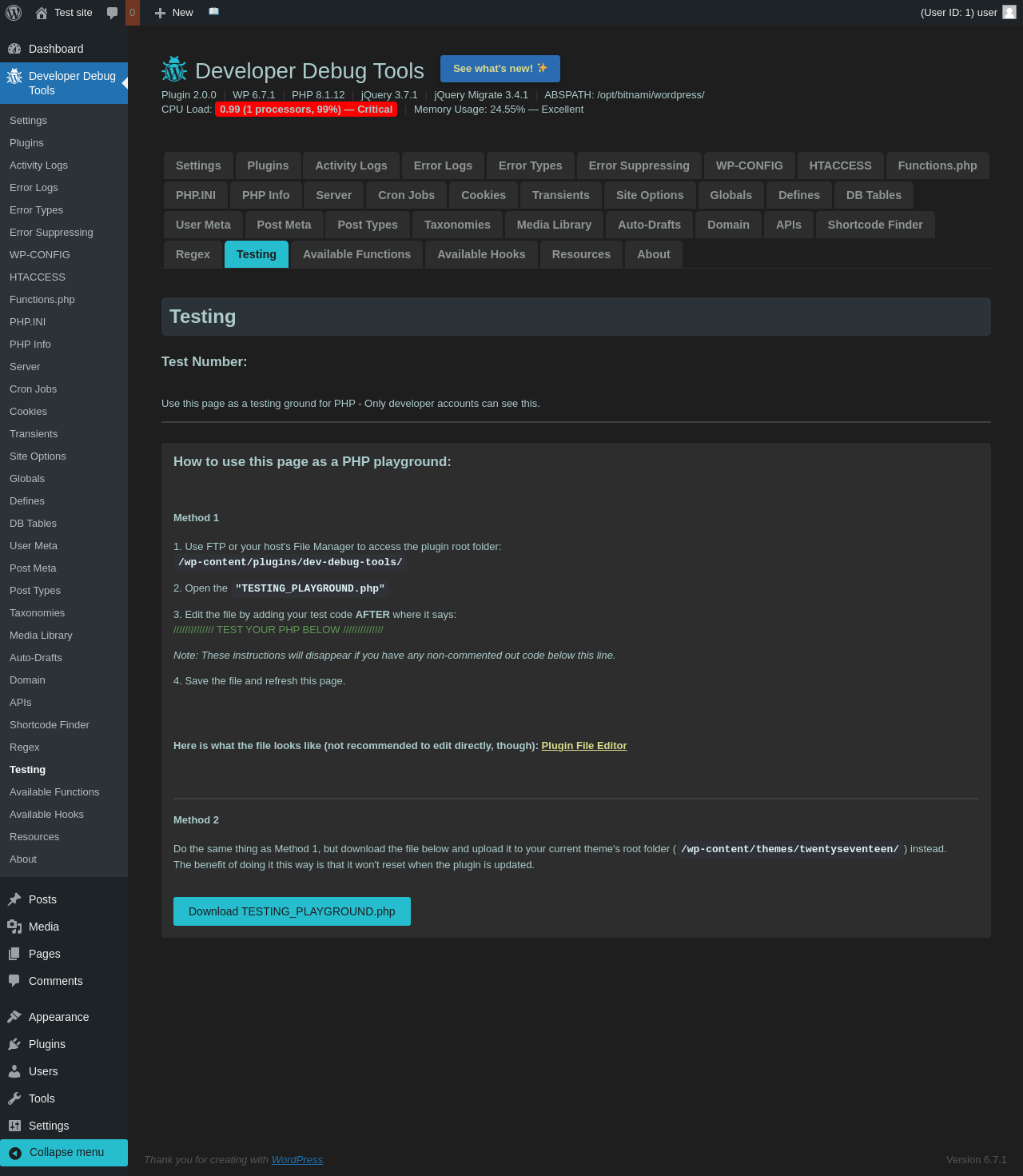1023x1176 pixels.
Task: Select the DB Tables tab
Action: 874,195
